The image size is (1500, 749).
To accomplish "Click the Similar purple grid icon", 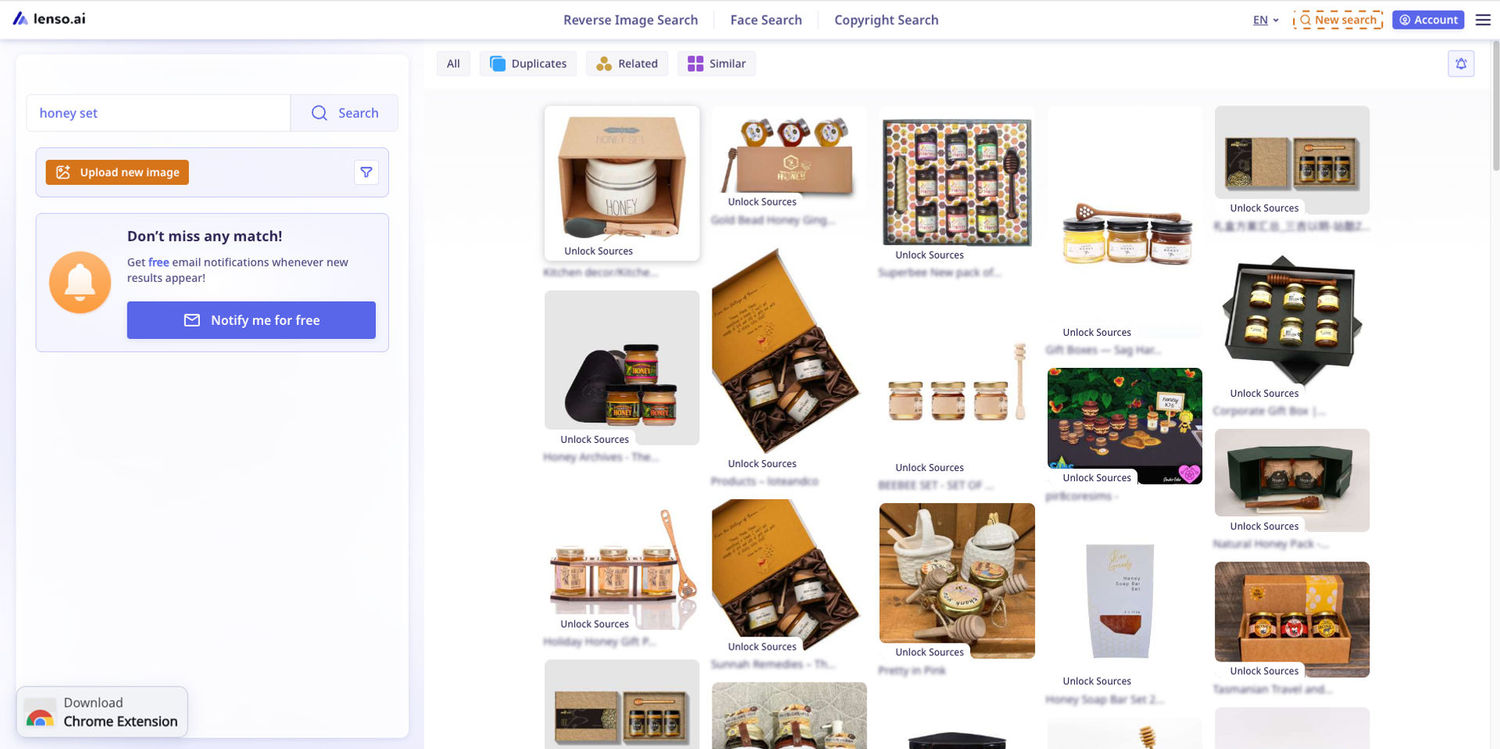I will point(695,62).
